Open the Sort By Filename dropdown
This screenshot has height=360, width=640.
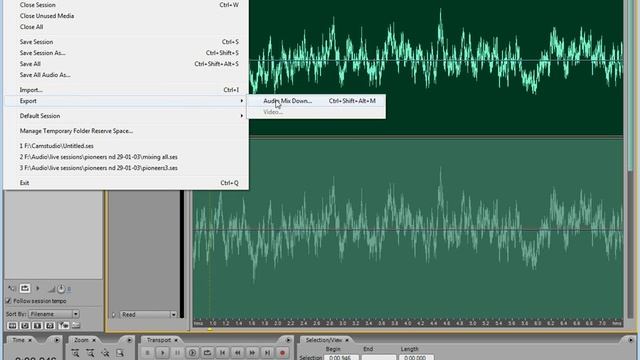[54, 314]
